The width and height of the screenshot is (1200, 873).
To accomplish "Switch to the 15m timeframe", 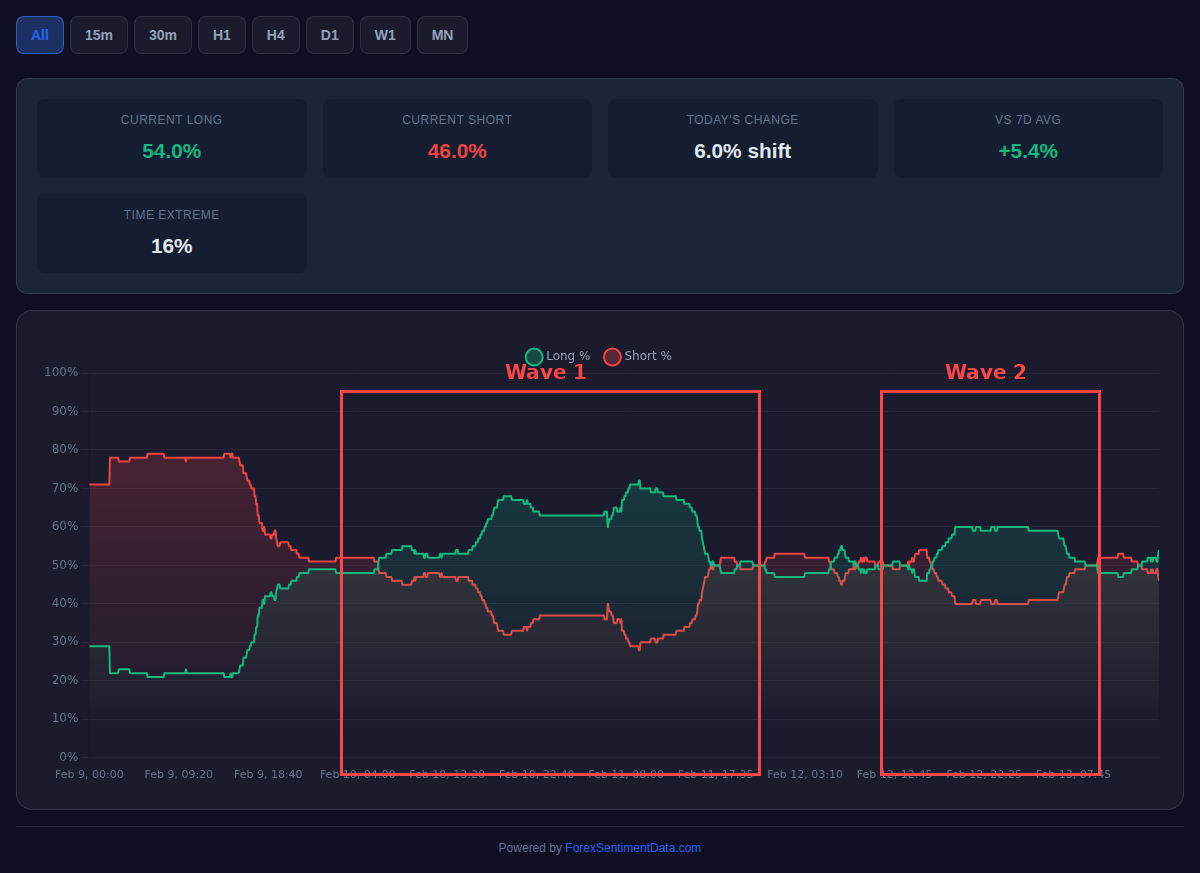I will [x=98, y=34].
